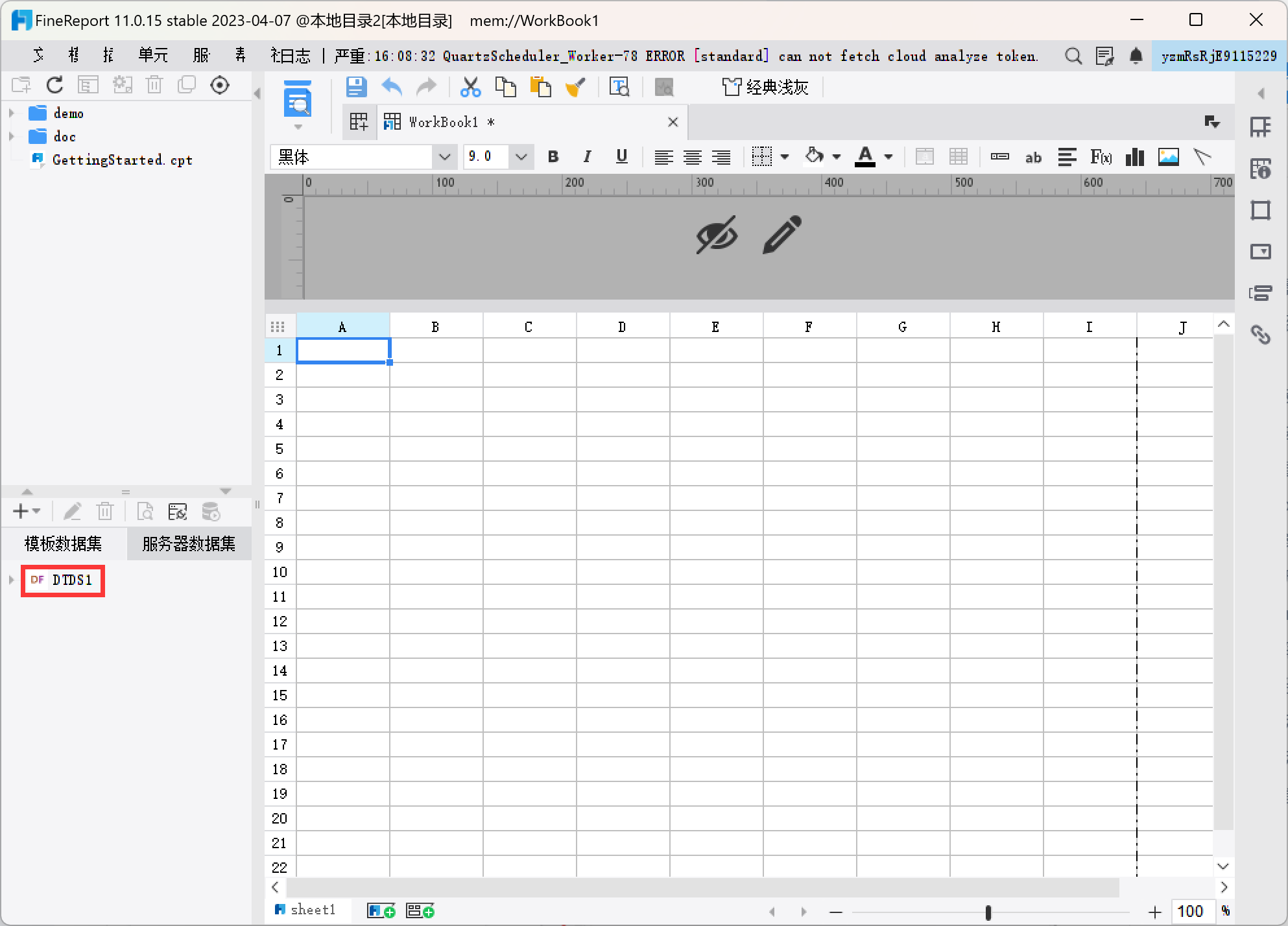The height and width of the screenshot is (926, 1288).
Task: Click the Undo arrow icon
Action: pyautogui.click(x=392, y=87)
